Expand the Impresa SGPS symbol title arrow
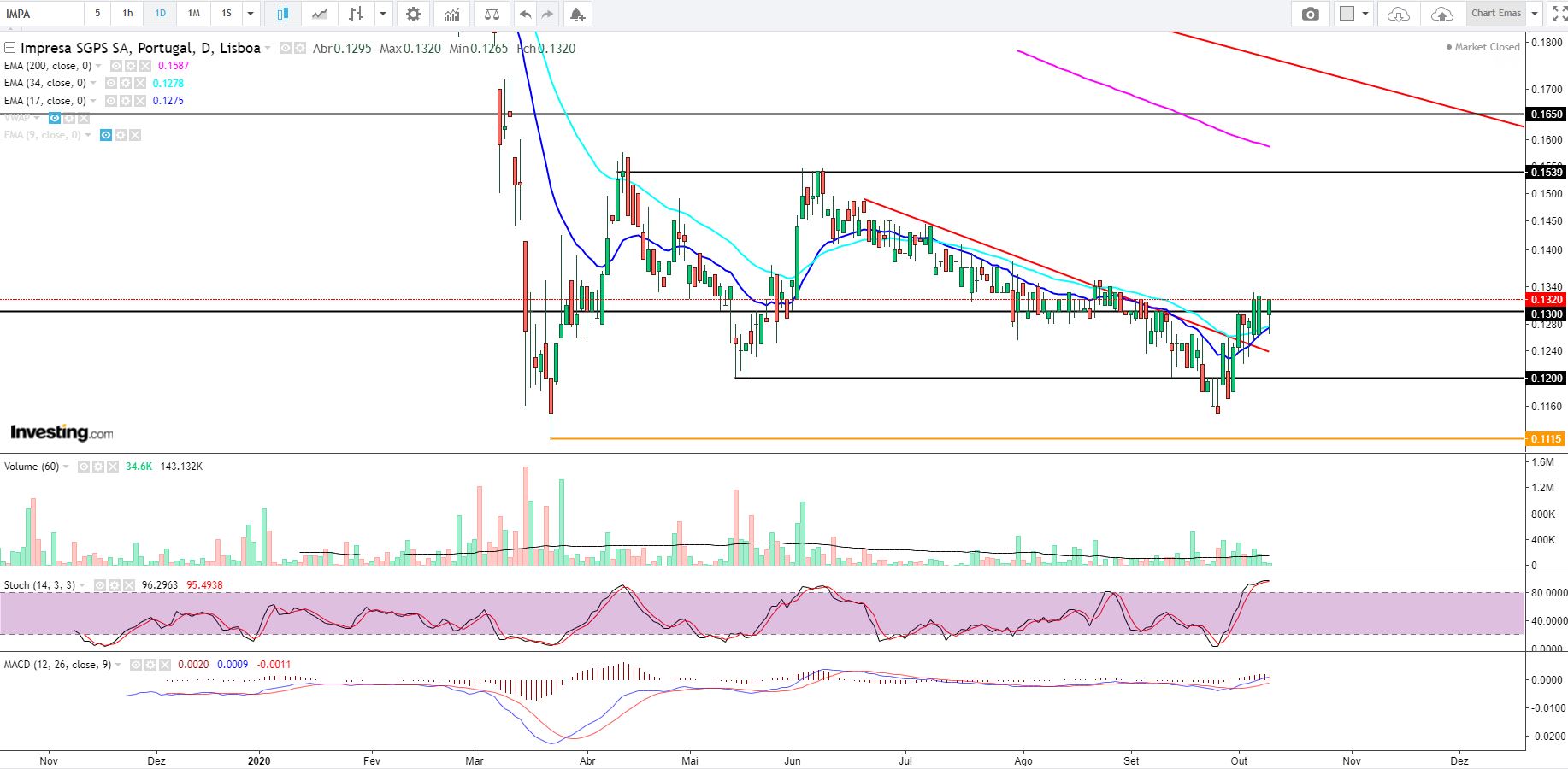The image size is (1568, 769). [268, 49]
